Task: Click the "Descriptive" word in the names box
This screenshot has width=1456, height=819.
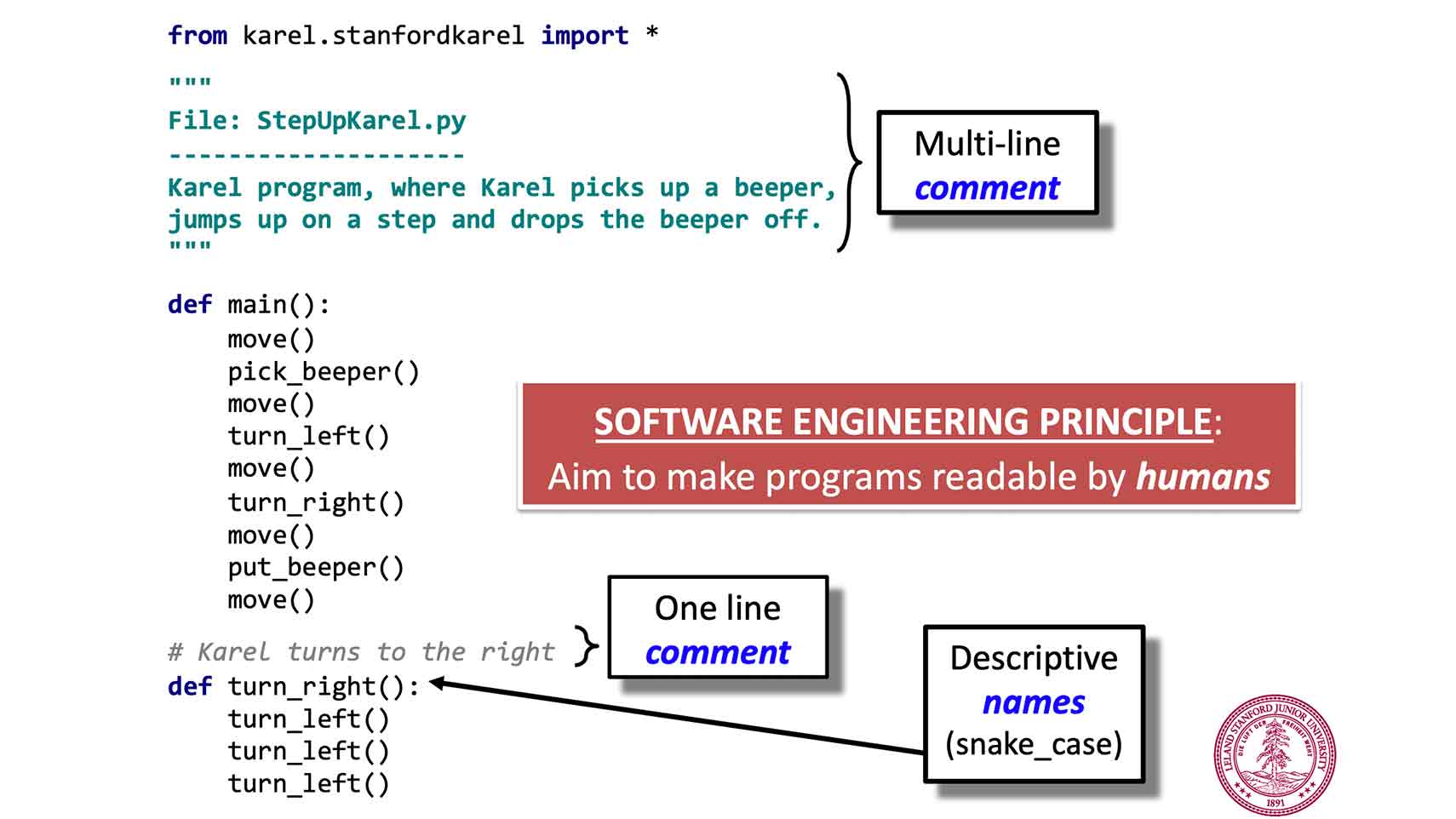Action: [x=1034, y=658]
